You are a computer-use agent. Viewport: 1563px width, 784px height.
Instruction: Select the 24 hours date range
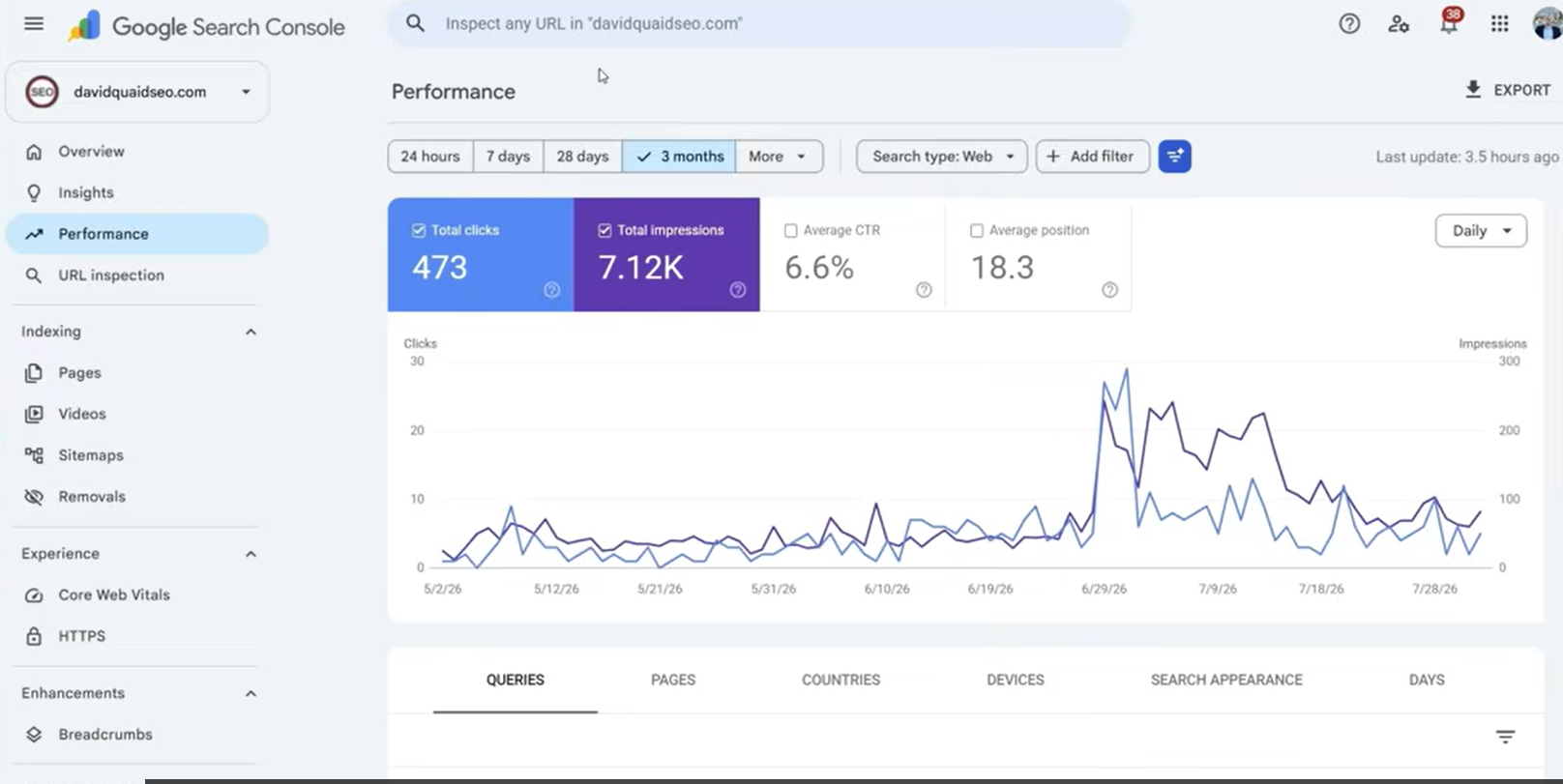[430, 157]
